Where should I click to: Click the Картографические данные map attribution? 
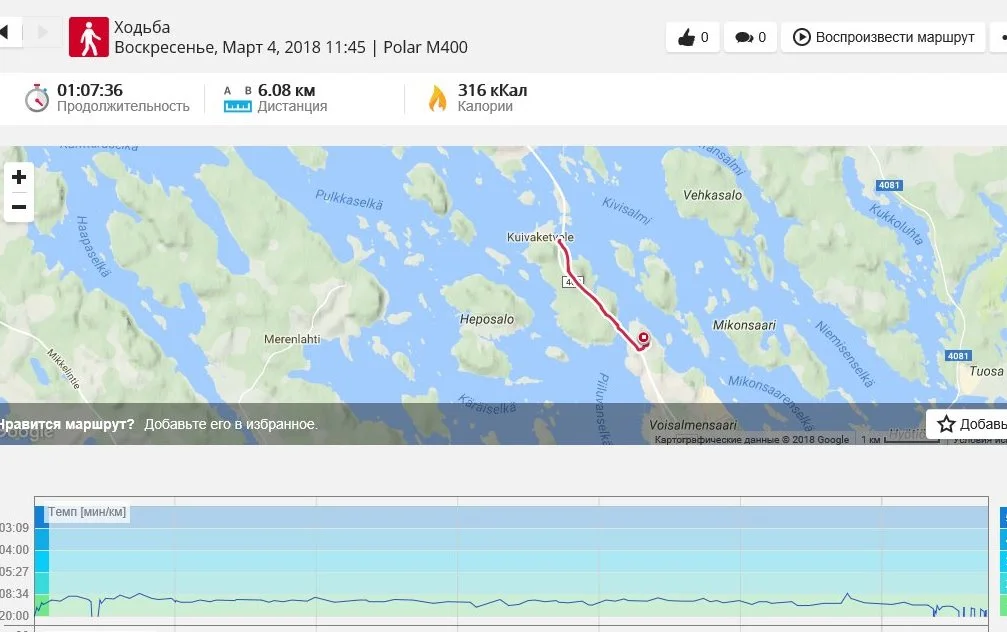pyautogui.click(x=751, y=440)
